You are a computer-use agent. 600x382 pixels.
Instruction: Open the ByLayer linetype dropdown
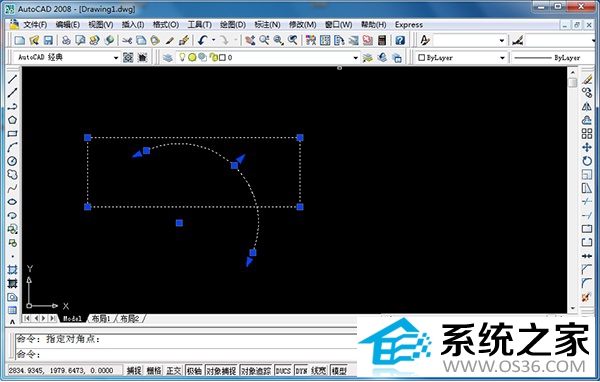tap(554, 58)
